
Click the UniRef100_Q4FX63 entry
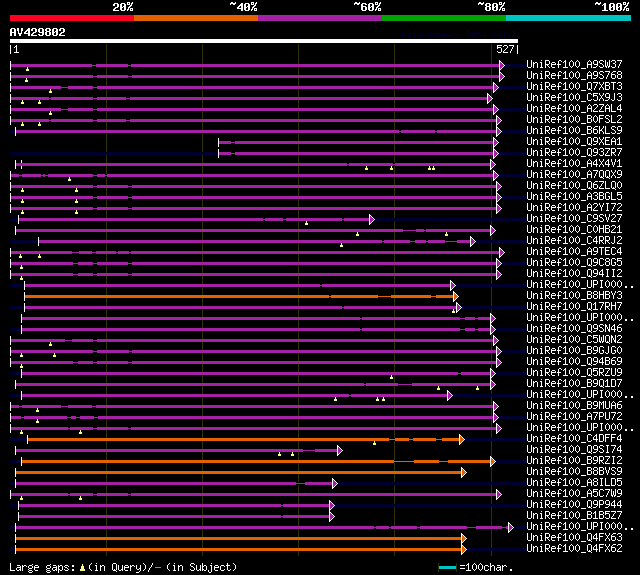click(x=574, y=538)
